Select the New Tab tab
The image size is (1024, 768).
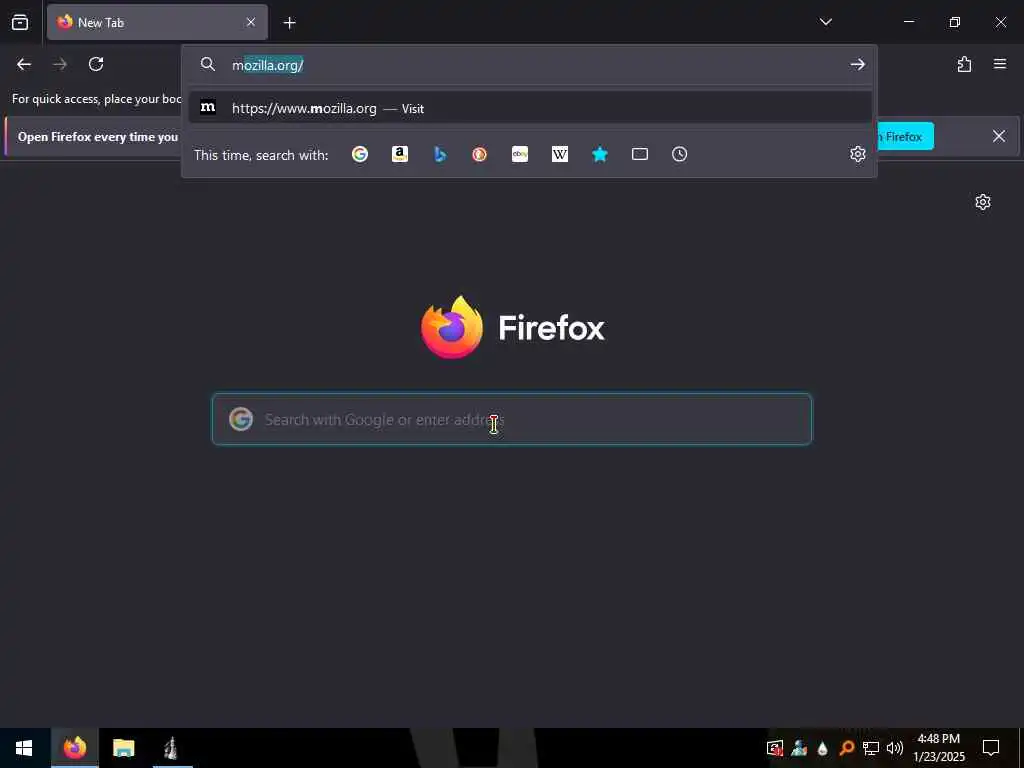[x=157, y=22]
